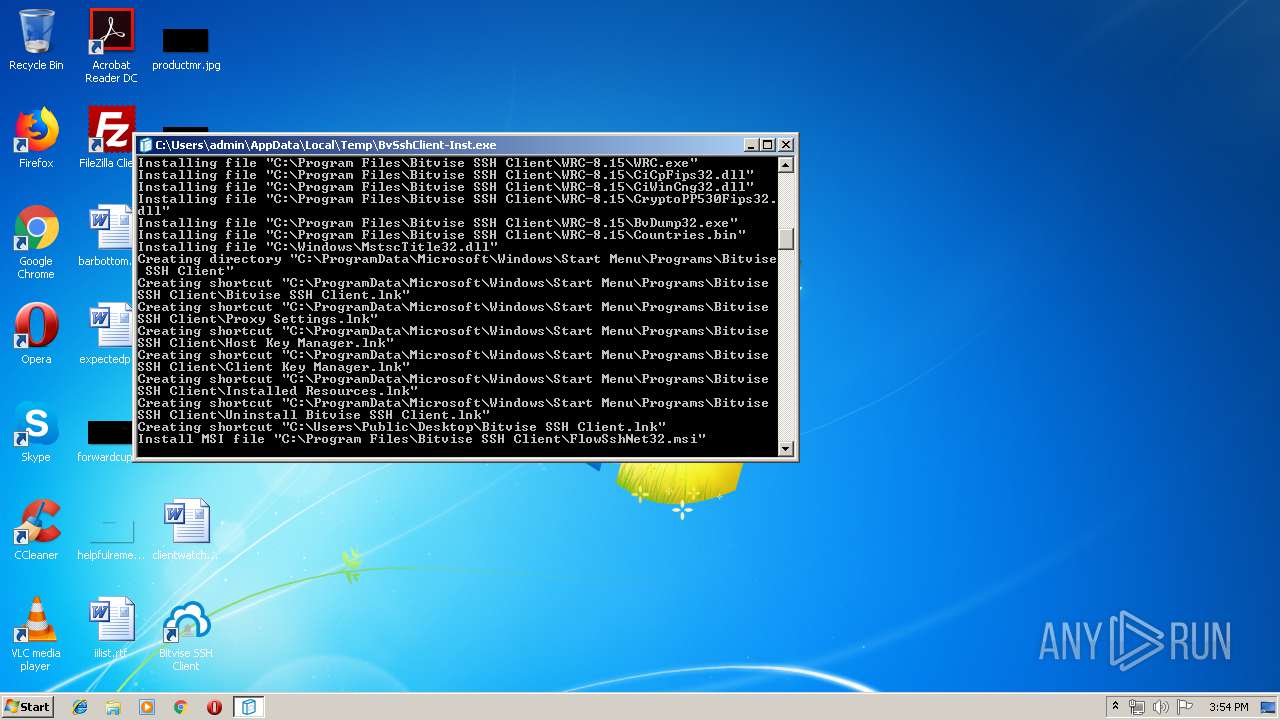1280x720 pixels.
Task: Click the BvSshClient-Inst.exe window title text
Action: [x=326, y=145]
